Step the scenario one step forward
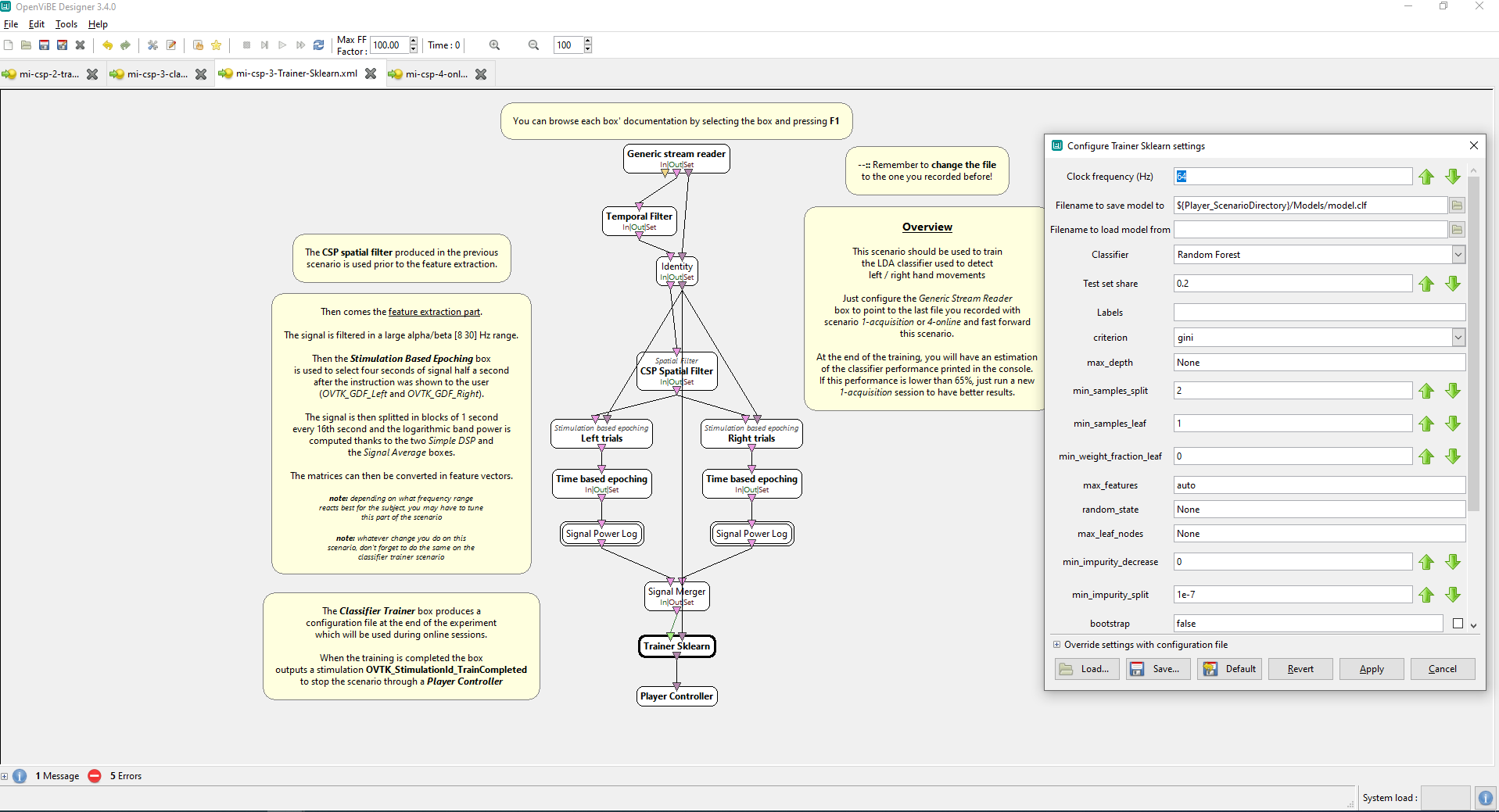Viewport: 1499px width, 812px height. pos(264,45)
